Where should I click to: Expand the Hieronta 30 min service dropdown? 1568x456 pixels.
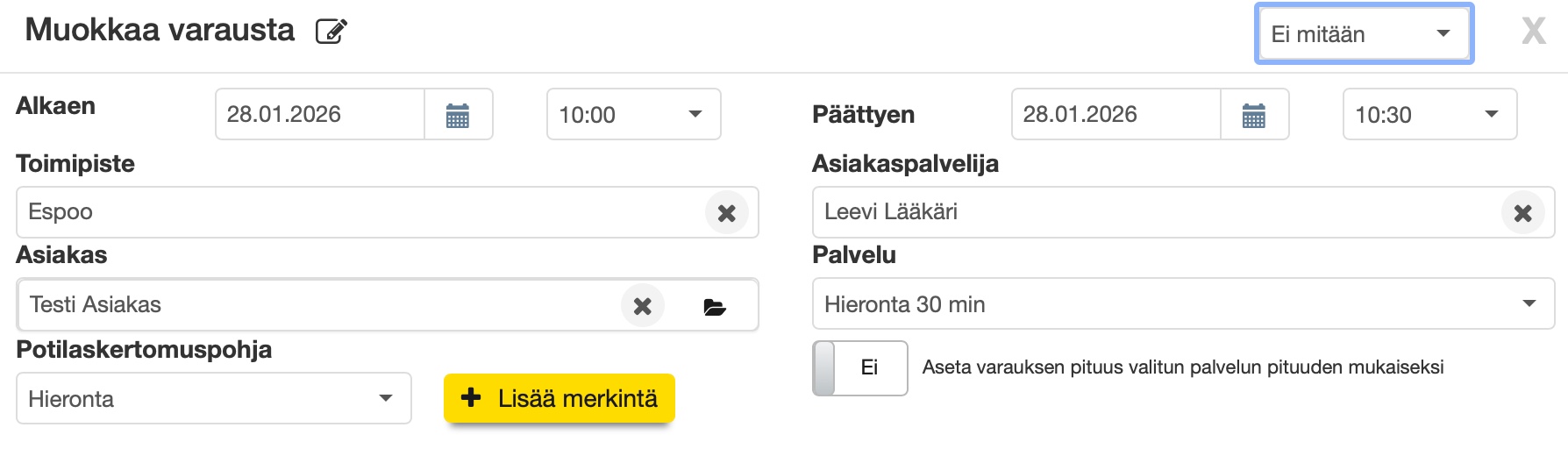1183,304
